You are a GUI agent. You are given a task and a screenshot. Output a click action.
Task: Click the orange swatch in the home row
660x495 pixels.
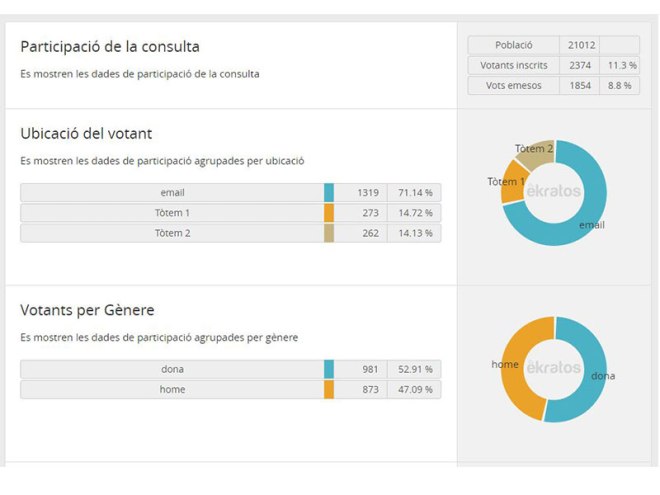(x=329, y=389)
